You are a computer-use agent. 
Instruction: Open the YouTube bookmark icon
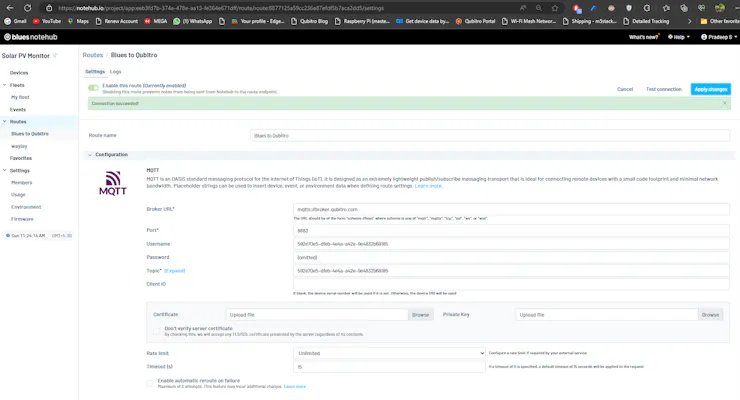(36, 21)
